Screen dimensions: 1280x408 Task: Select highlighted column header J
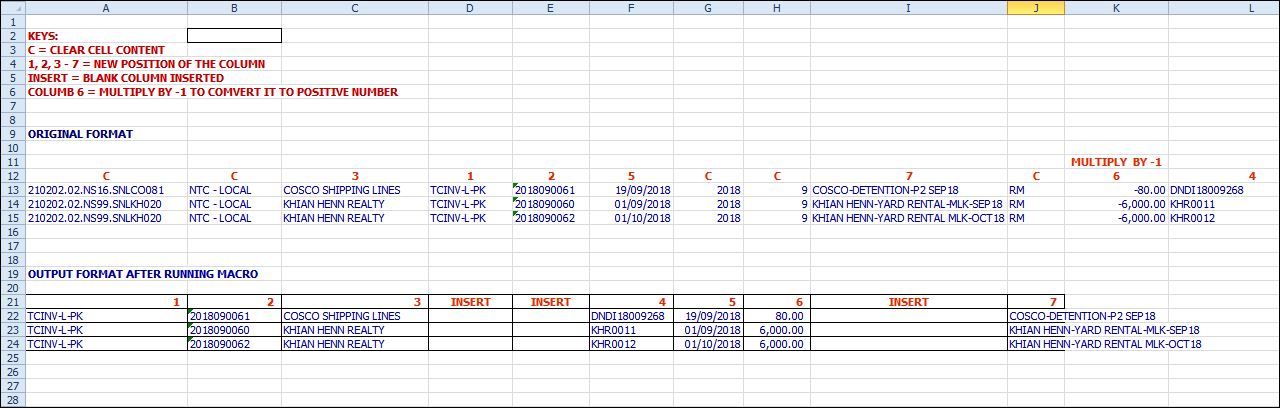tap(1036, 7)
